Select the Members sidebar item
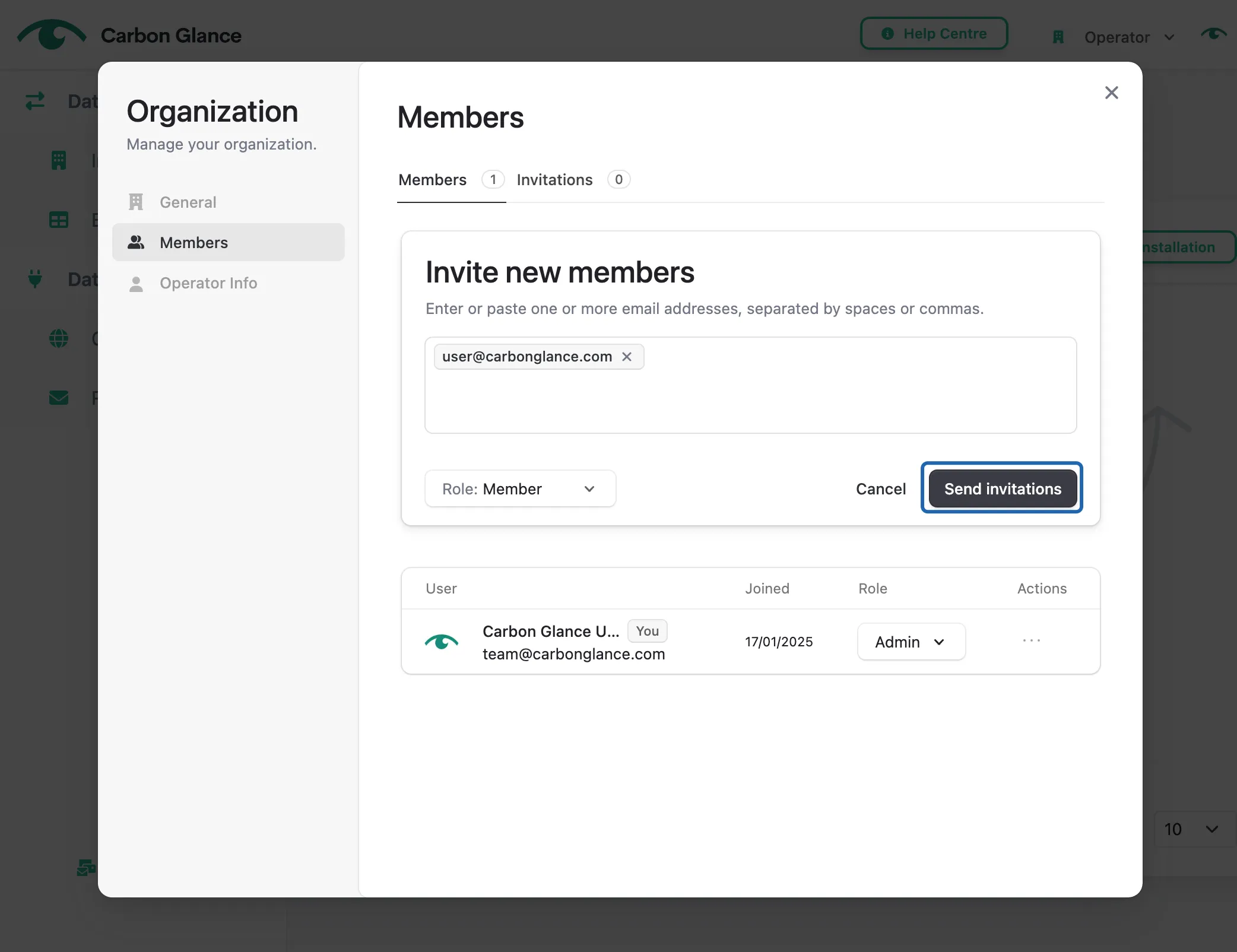 228,242
